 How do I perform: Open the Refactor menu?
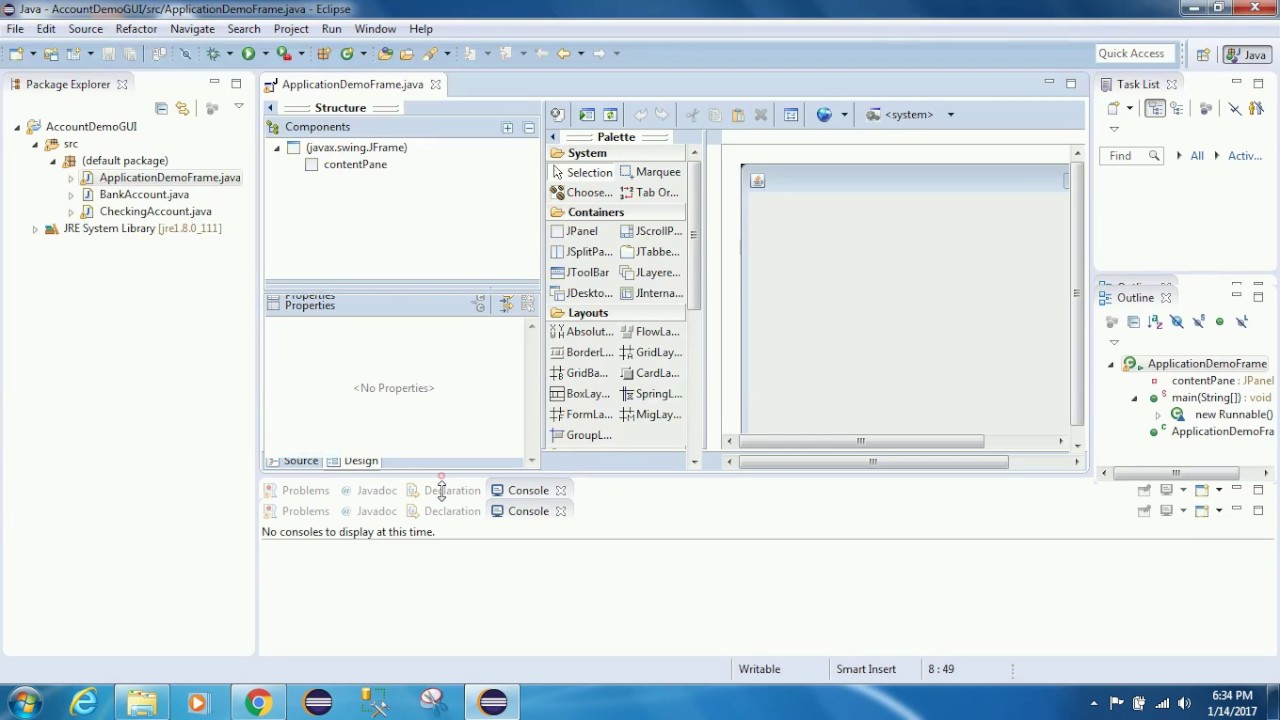[x=136, y=29]
